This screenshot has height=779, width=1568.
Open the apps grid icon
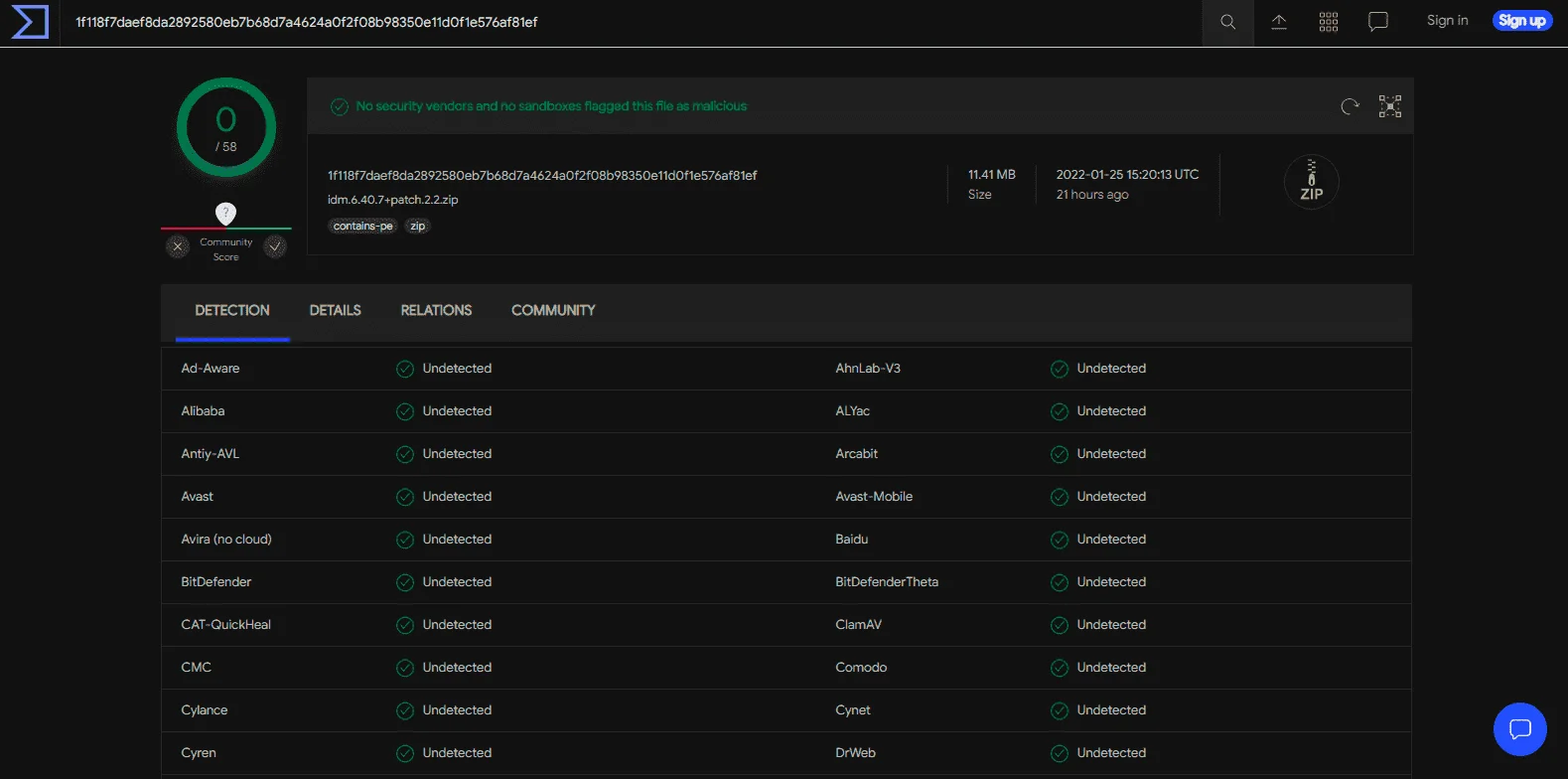coord(1329,22)
